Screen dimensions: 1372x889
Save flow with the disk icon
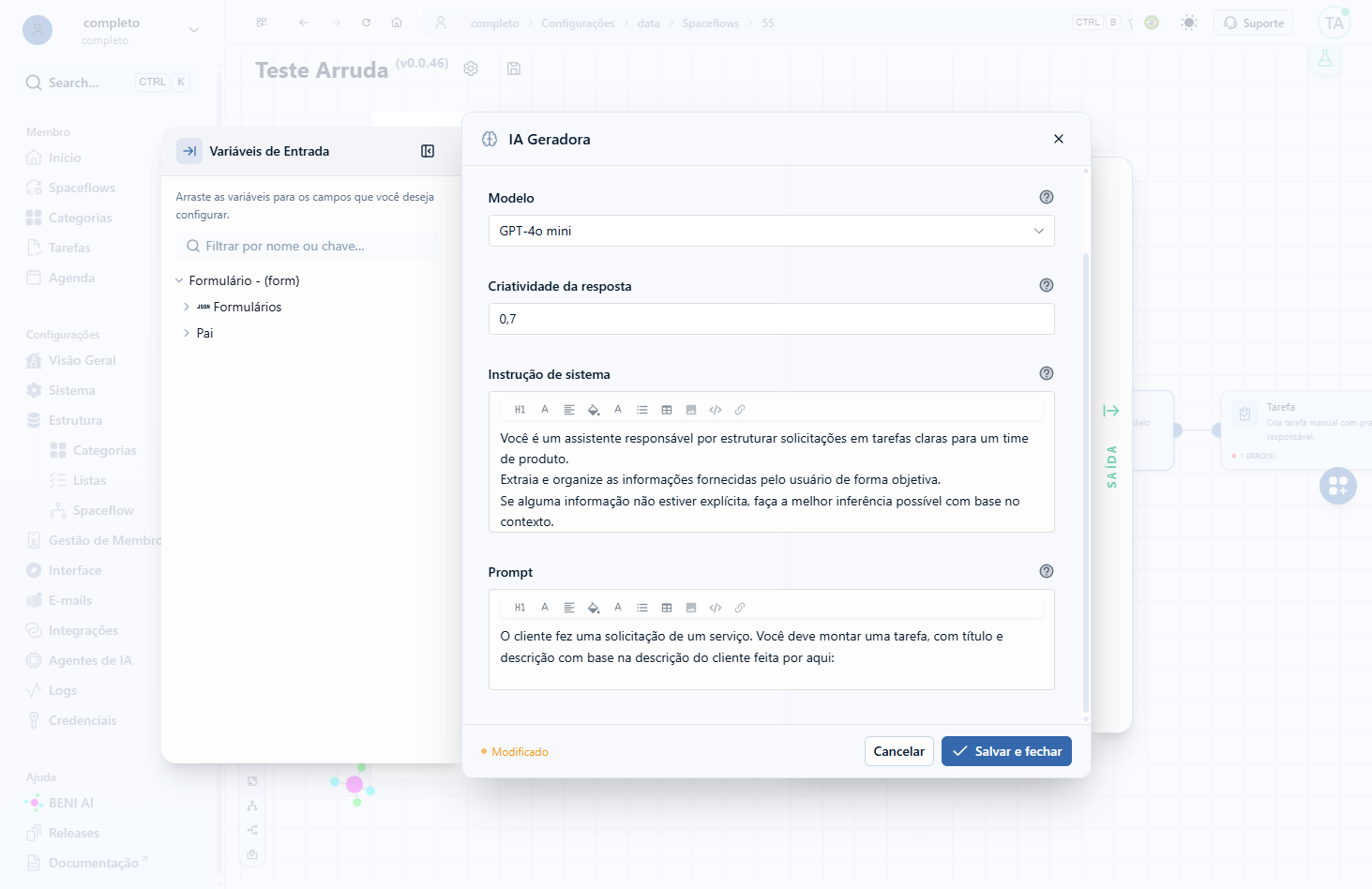(x=514, y=68)
